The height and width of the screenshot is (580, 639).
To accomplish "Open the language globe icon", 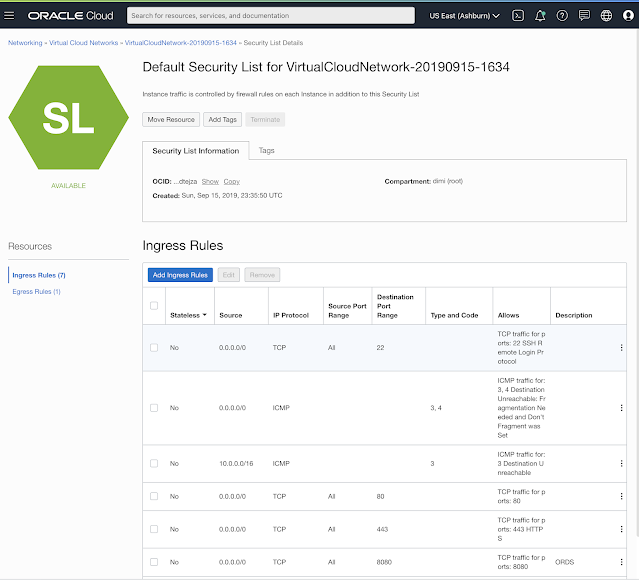I will 606,15.
